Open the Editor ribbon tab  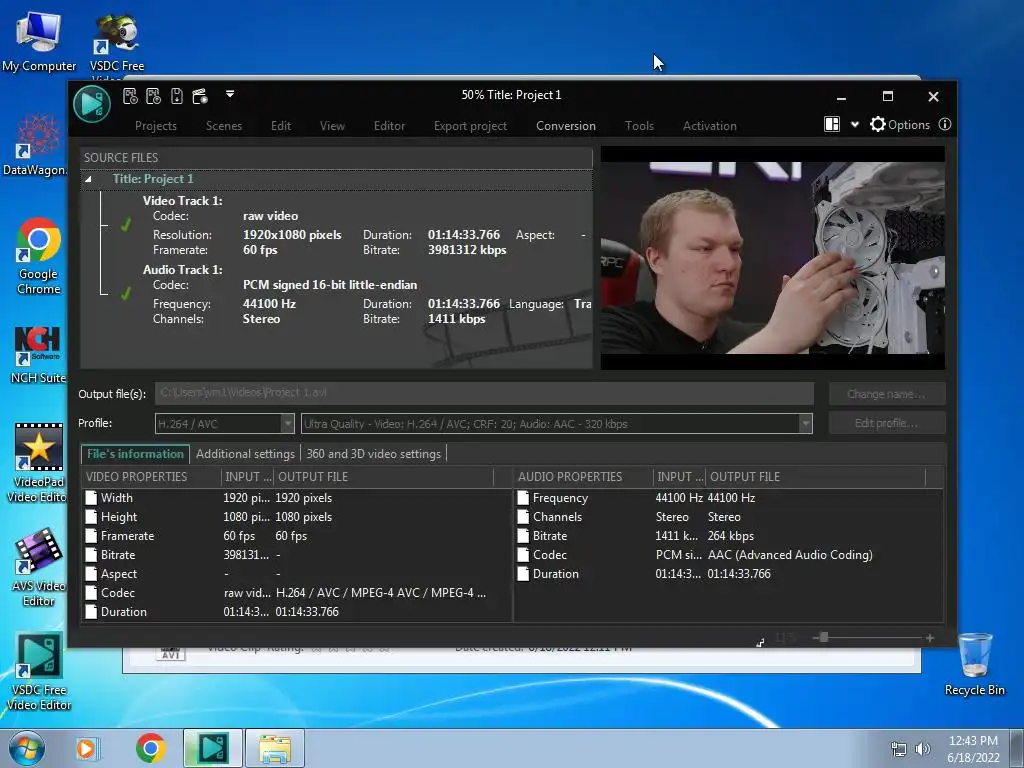coord(389,125)
